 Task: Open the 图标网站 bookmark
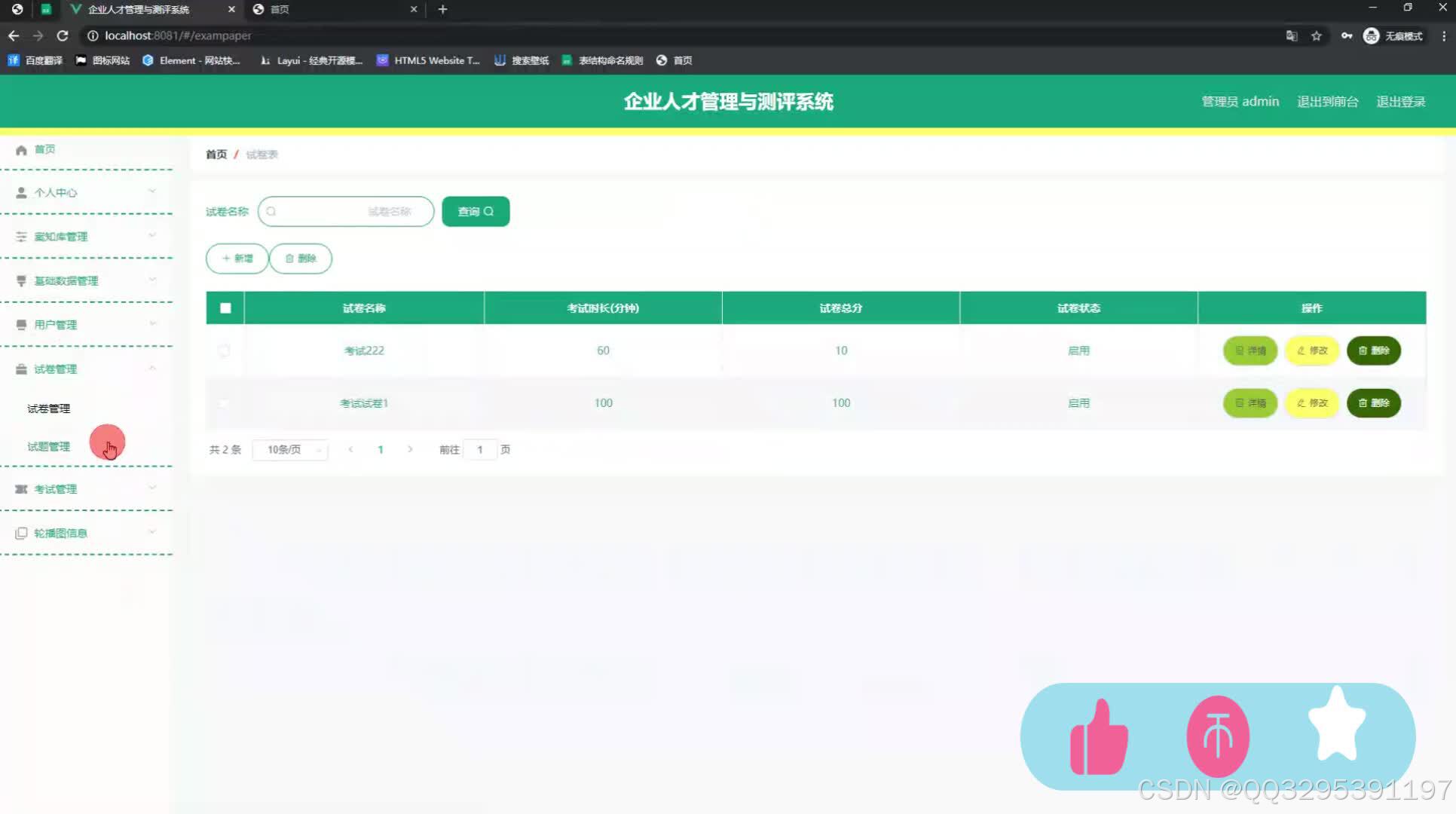(x=102, y=60)
